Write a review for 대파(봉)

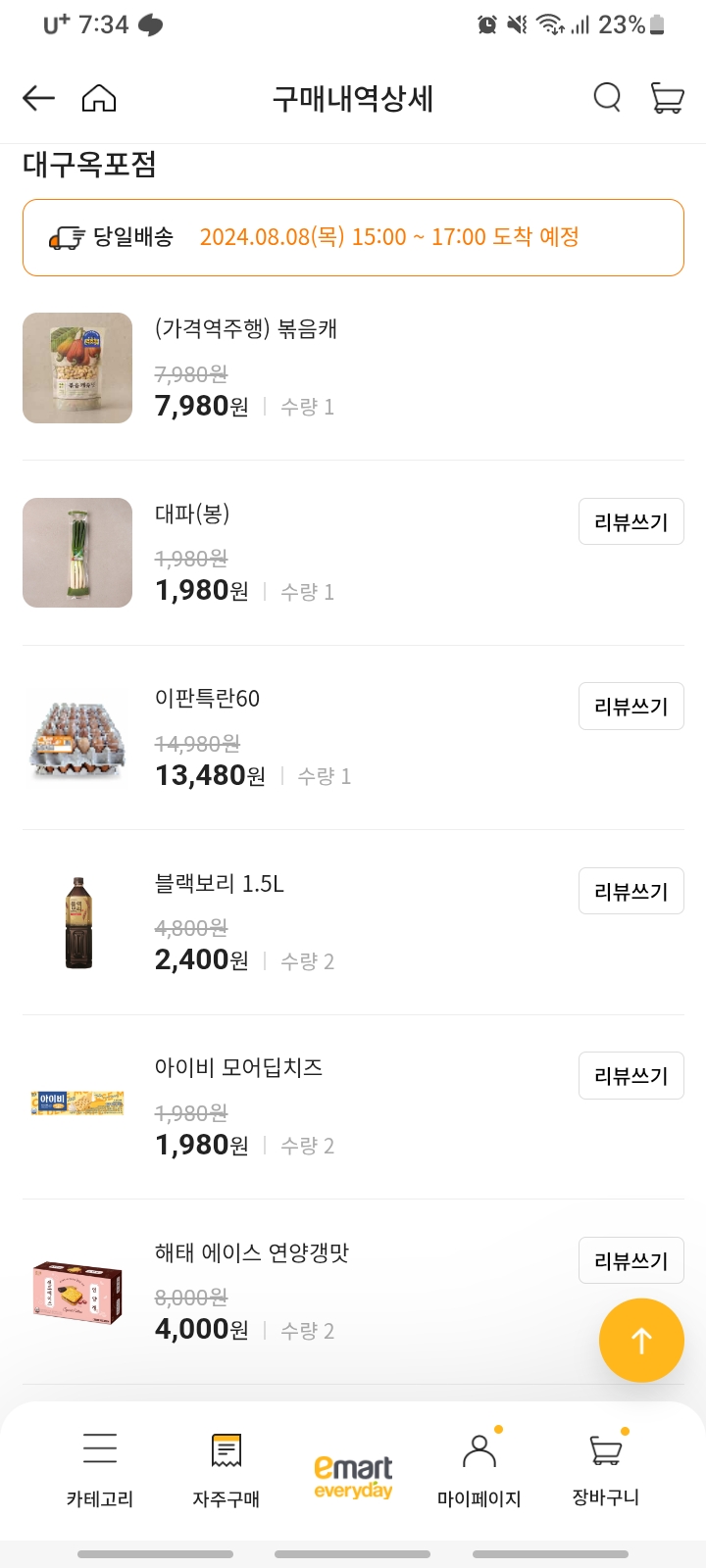(630, 522)
